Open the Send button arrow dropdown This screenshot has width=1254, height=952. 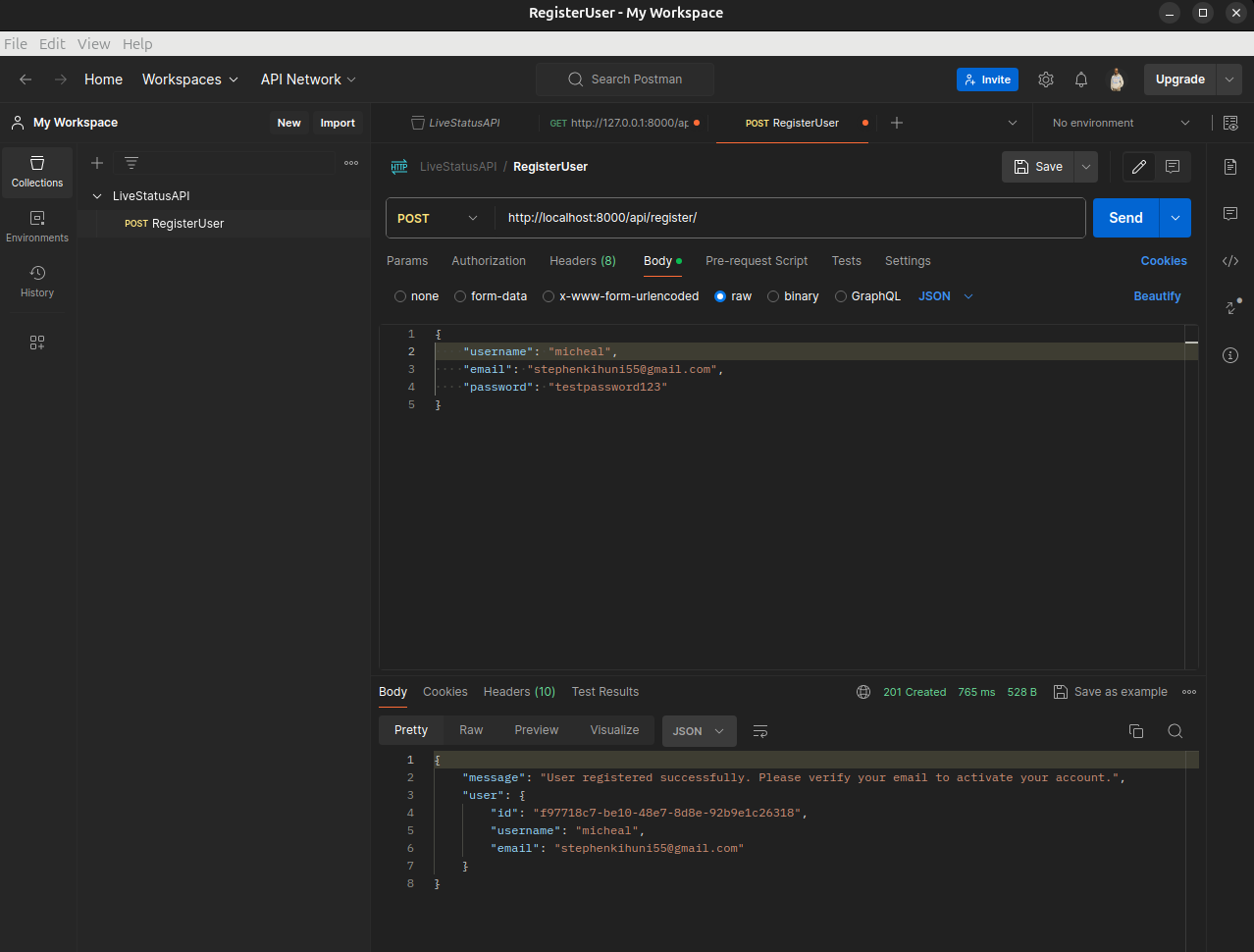click(1176, 218)
